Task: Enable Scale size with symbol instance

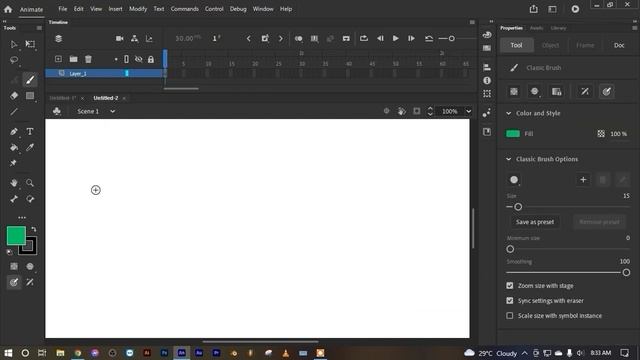Action: tap(510, 316)
